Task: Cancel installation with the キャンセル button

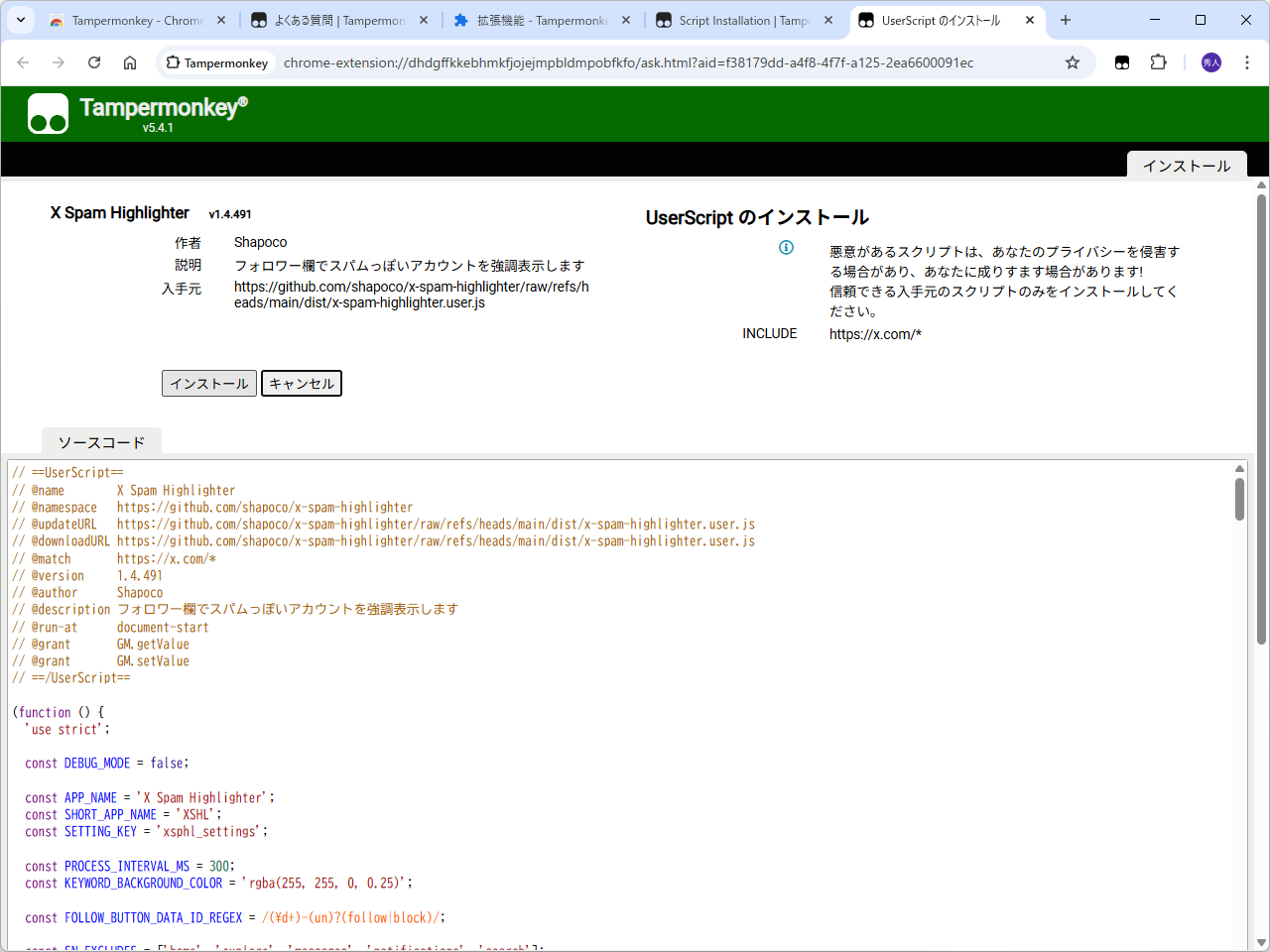Action: point(301,383)
